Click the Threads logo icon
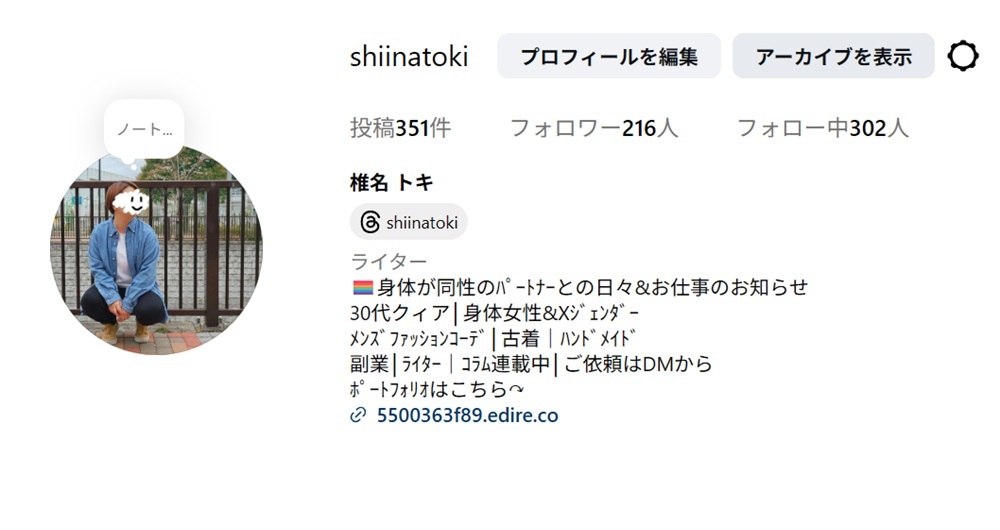 tap(370, 222)
